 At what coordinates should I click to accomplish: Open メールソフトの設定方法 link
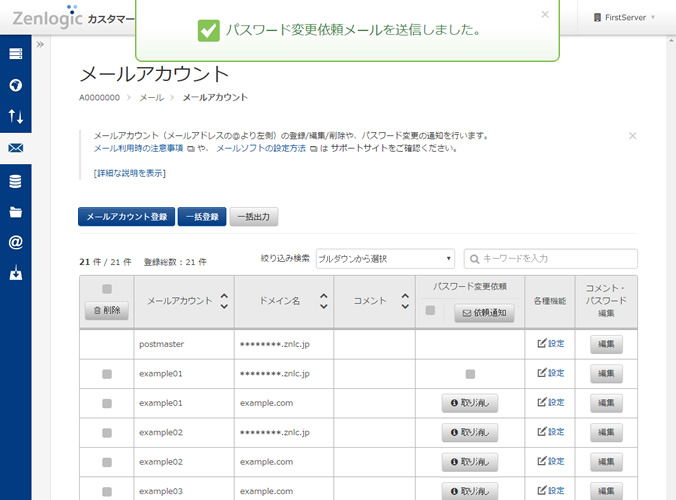click(x=261, y=148)
